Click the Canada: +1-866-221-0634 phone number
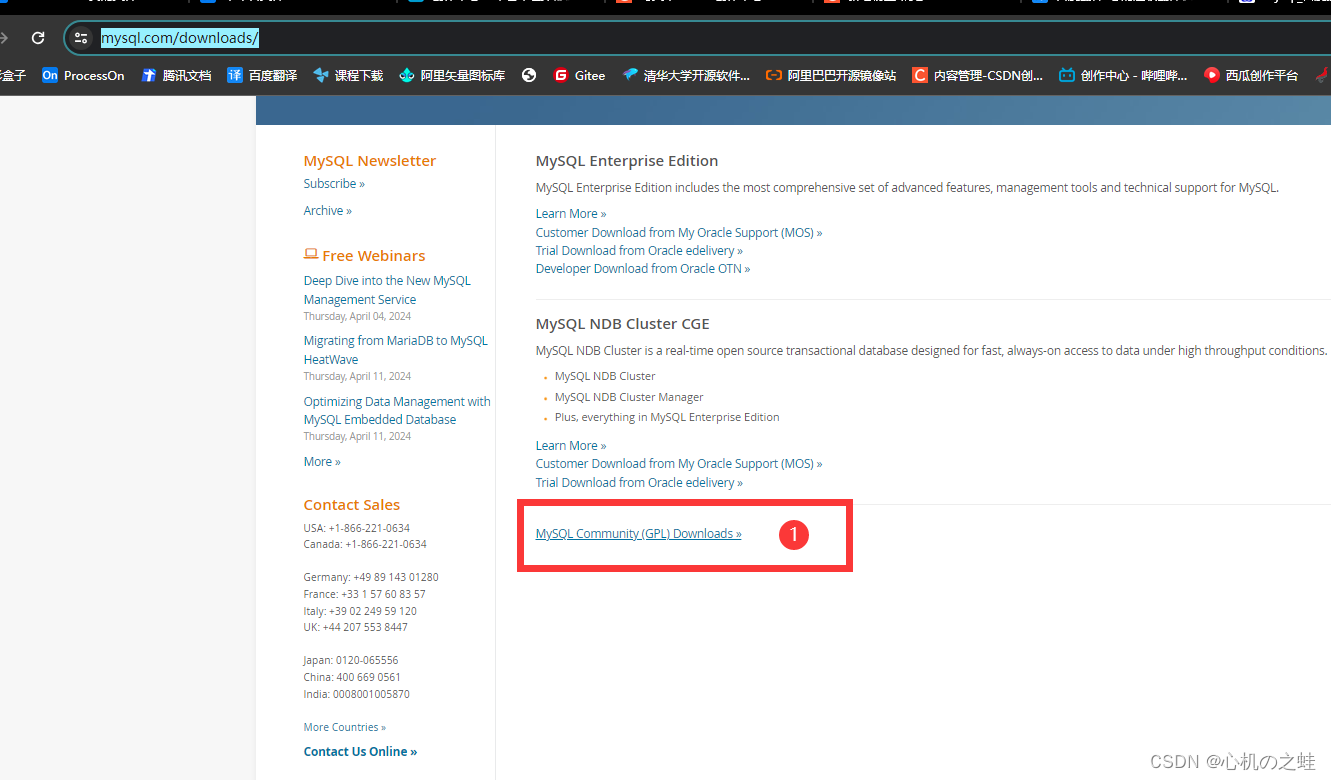The width and height of the screenshot is (1331, 780). point(365,545)
